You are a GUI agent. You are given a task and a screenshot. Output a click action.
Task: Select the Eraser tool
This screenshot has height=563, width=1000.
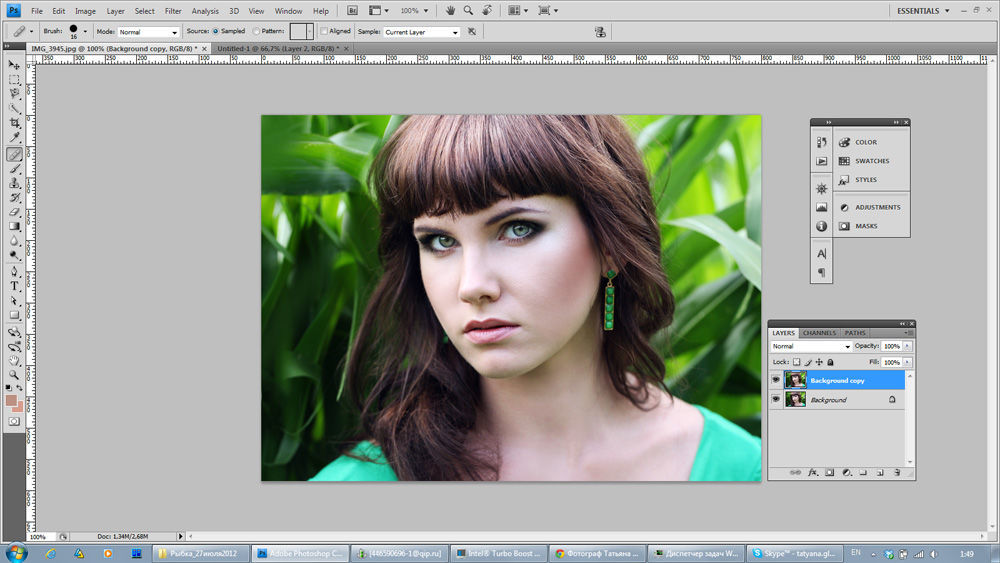(14, 212)
